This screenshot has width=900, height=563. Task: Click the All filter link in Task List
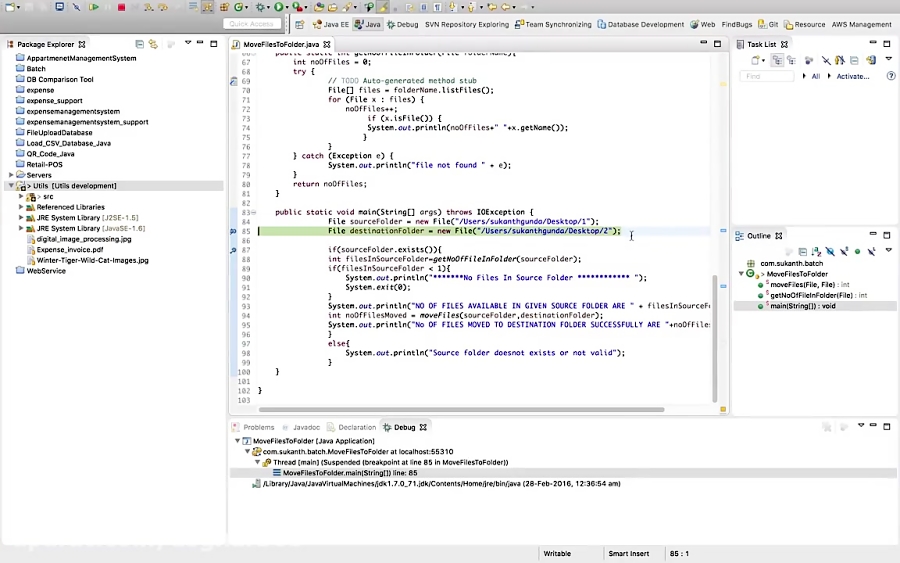pyautogui.click(x=815, y=76)
